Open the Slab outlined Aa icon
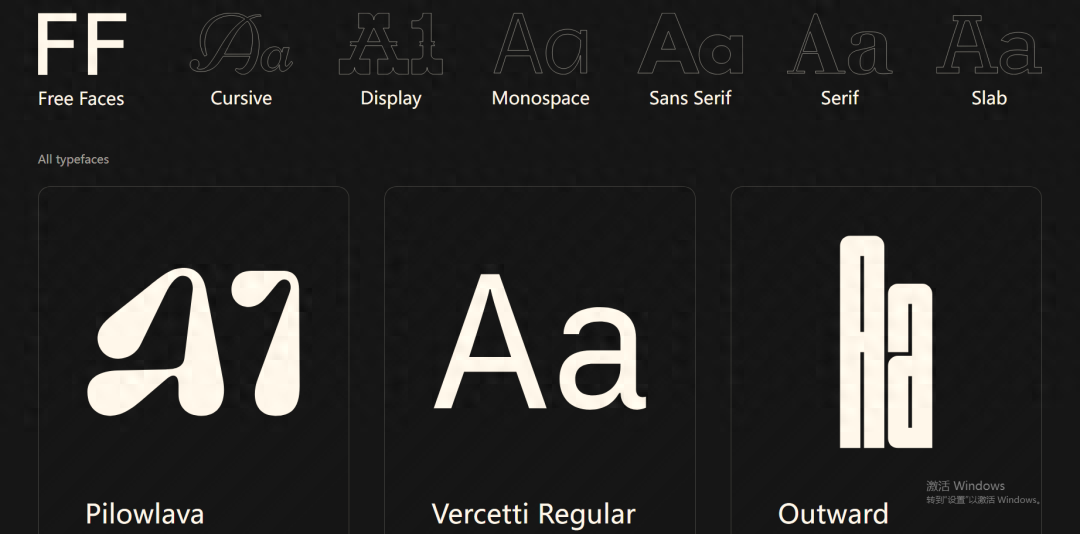This screenshot has width=1080, height=534. point(989,45)
